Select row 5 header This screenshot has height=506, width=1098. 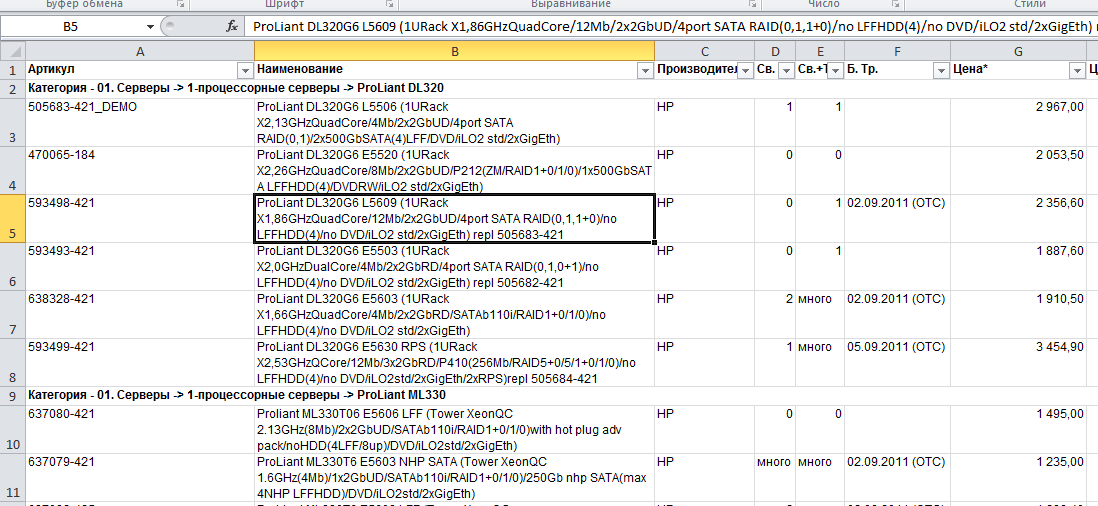click(x=13, y=219)
